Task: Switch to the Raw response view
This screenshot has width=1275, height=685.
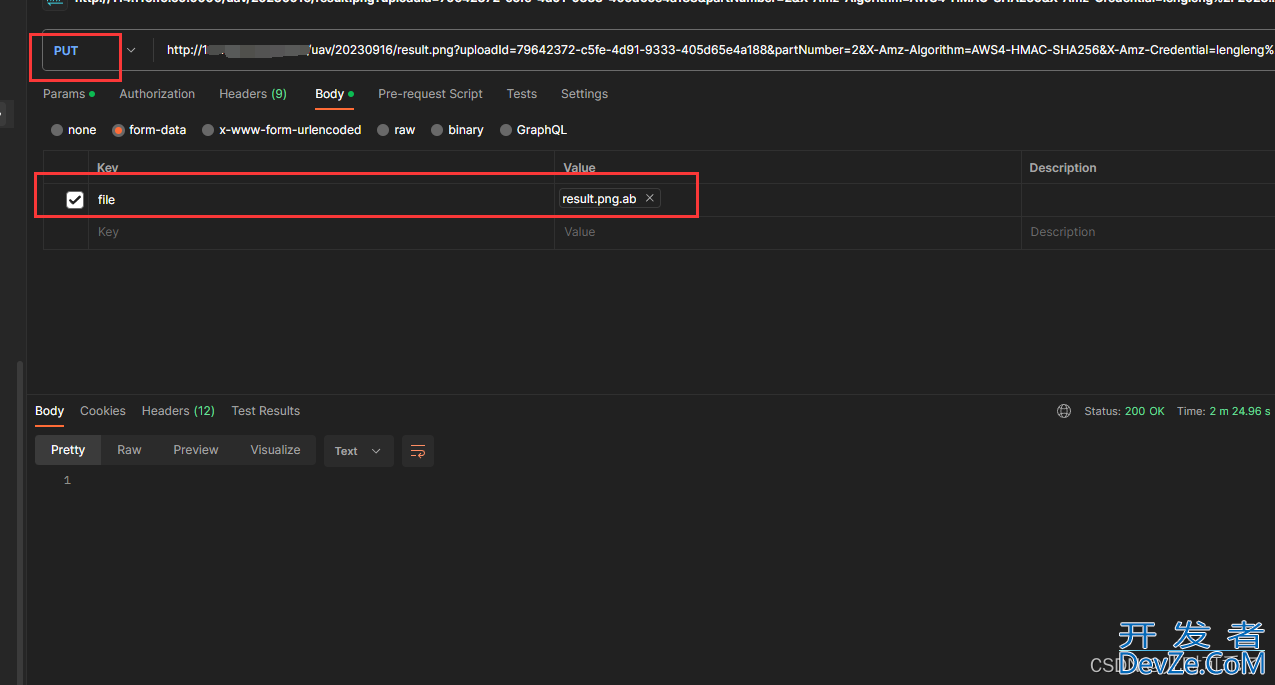Action: 129,450
